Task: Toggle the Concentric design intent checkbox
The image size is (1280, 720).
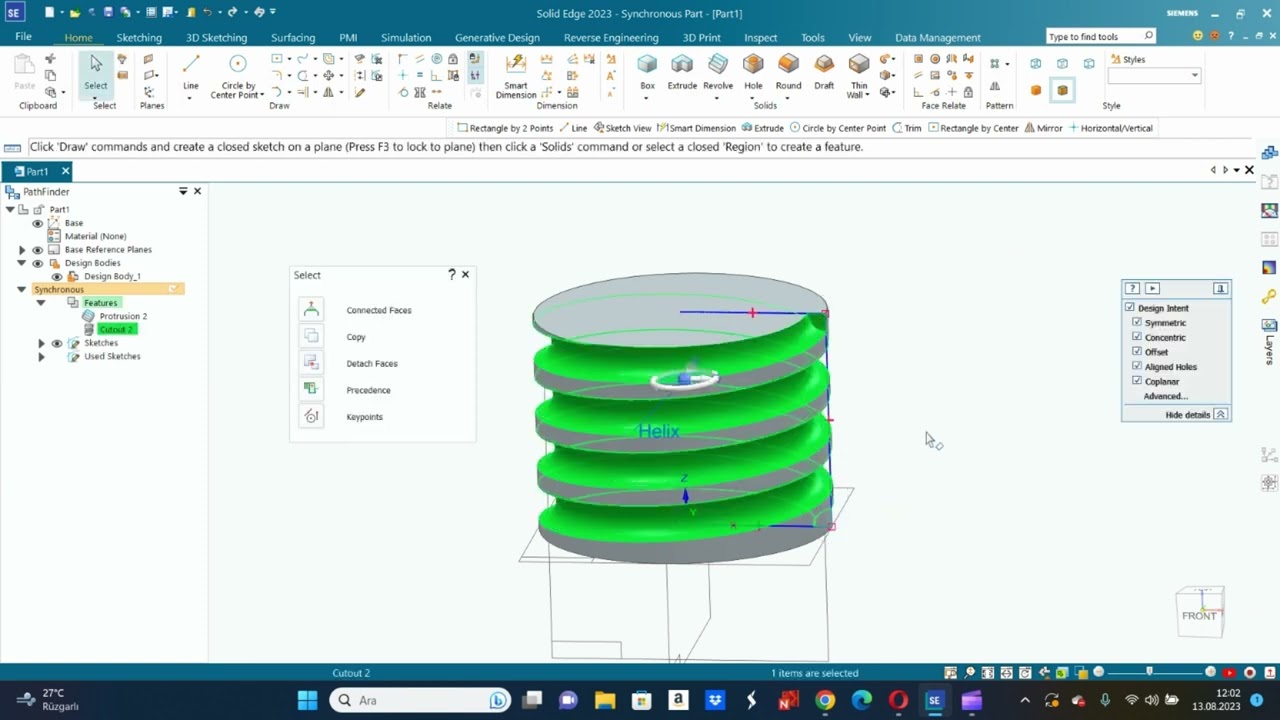Action: point(1137,337)
